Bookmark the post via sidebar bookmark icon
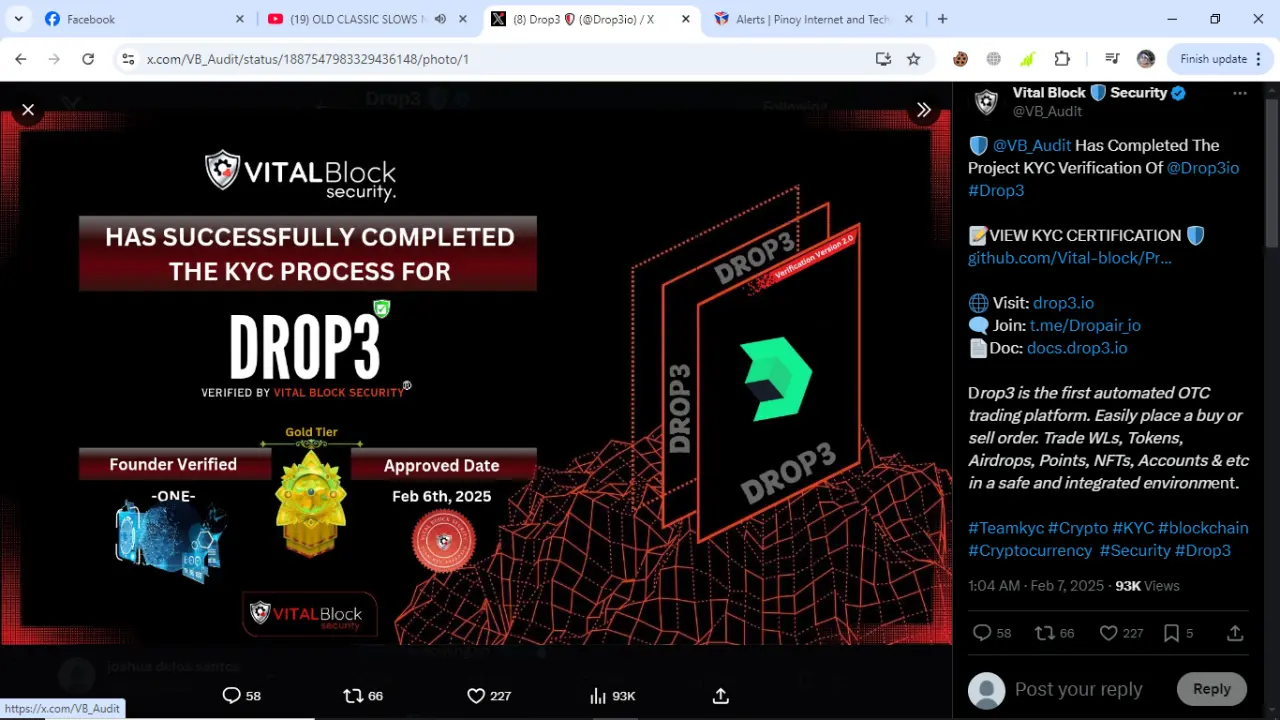Screen dimensions: 1280x720 [x=1171, y=633]
